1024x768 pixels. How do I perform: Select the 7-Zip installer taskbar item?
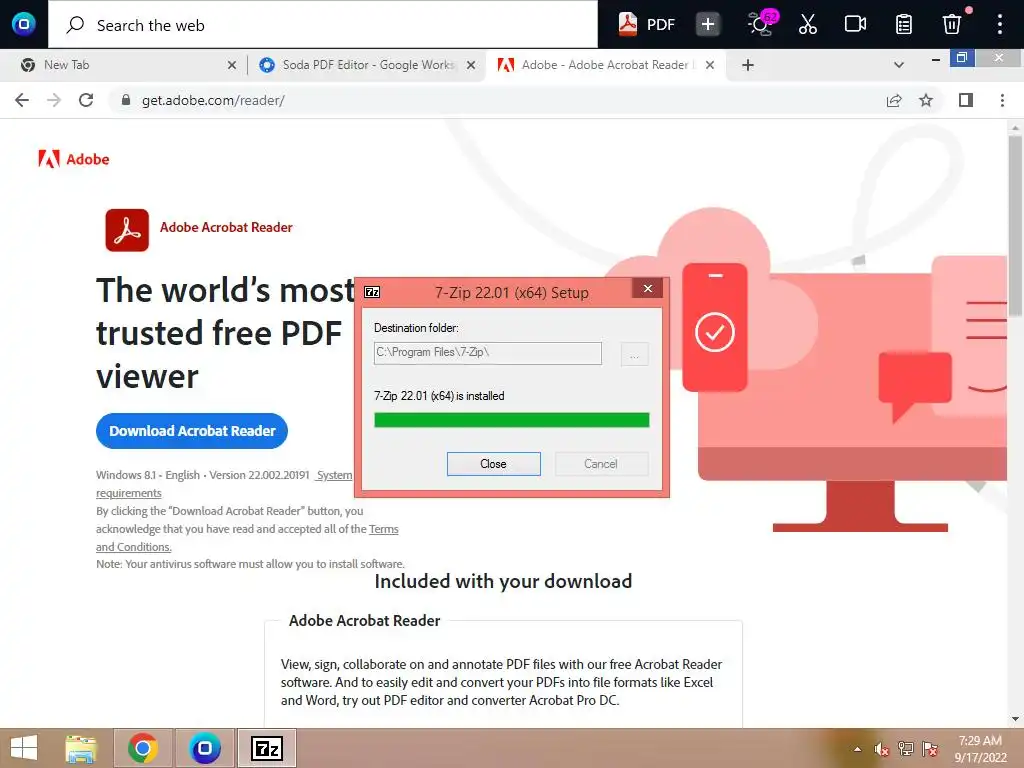[266, 748]
